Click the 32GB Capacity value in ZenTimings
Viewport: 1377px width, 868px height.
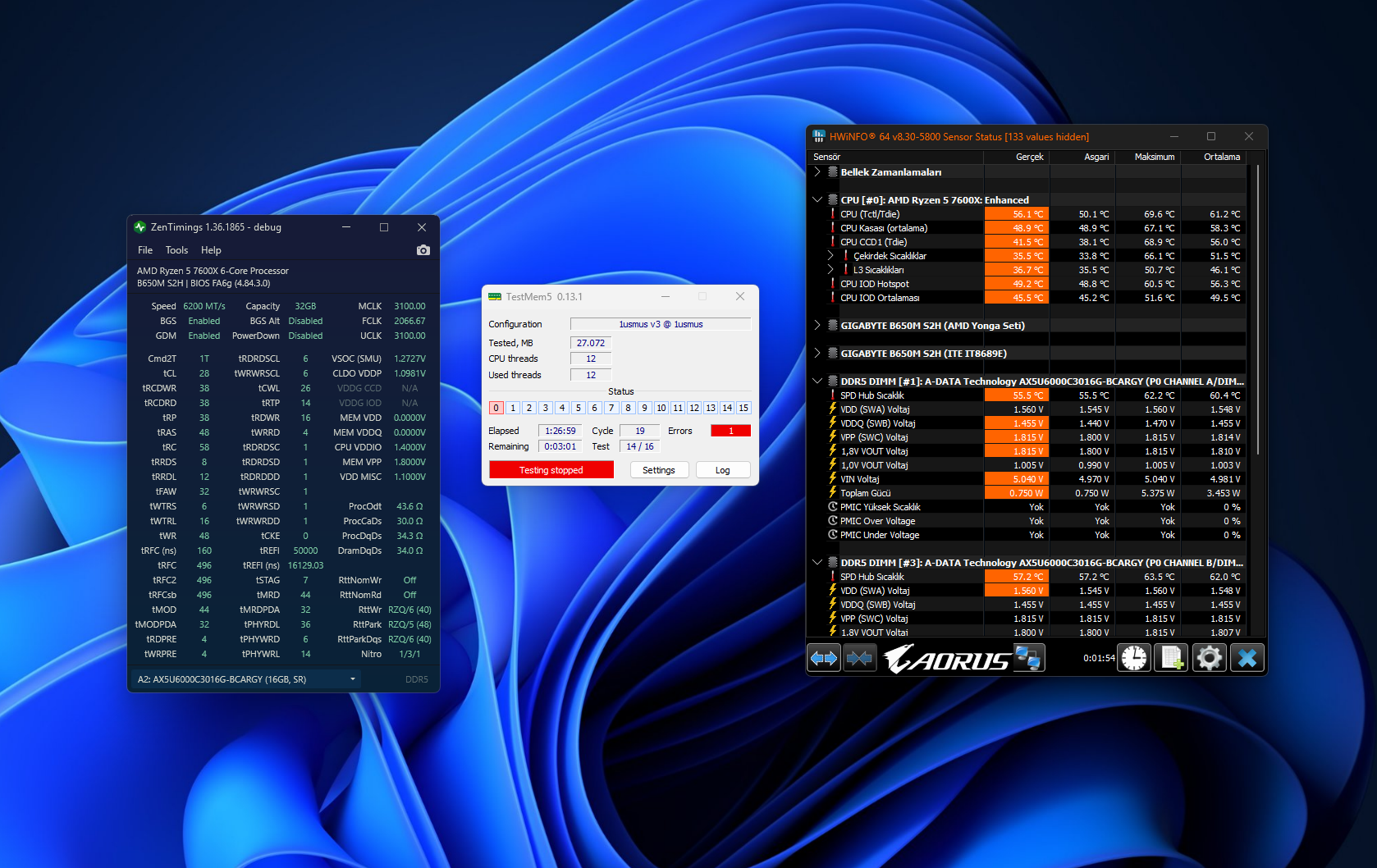tap(305, 306)
